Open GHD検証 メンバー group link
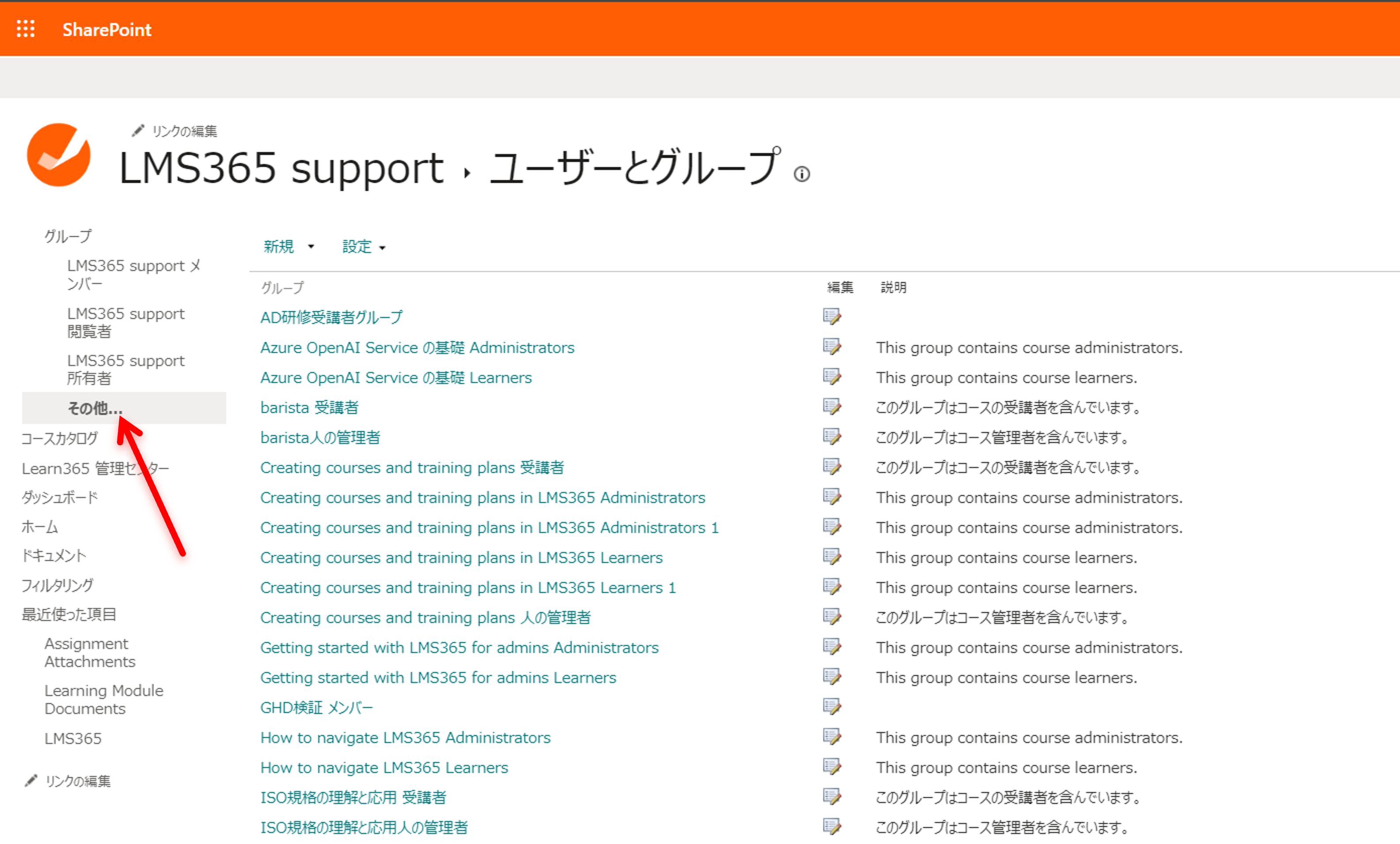Viewport: 1400px width, 844px height. click(x=316, y=708)
